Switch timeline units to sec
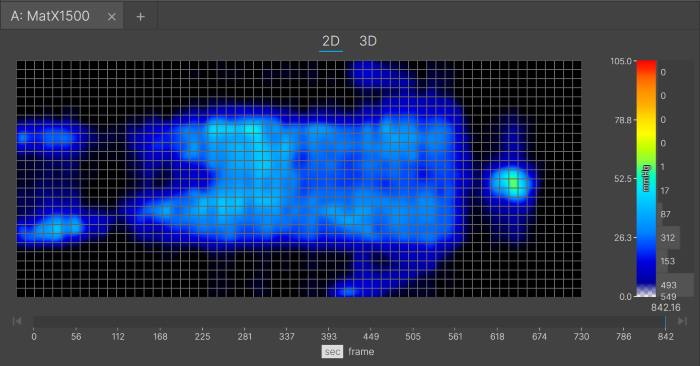The height and width of the screenshot is (366, 700). pyautogui.click(x=332, y=352)
